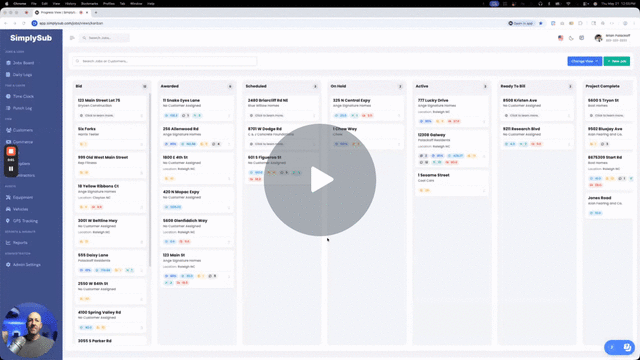Open the 2480 Briarcliff Rd NE card
Image resolution: width=640 pixels, height=360 pixels.
[x=282, y=108]
